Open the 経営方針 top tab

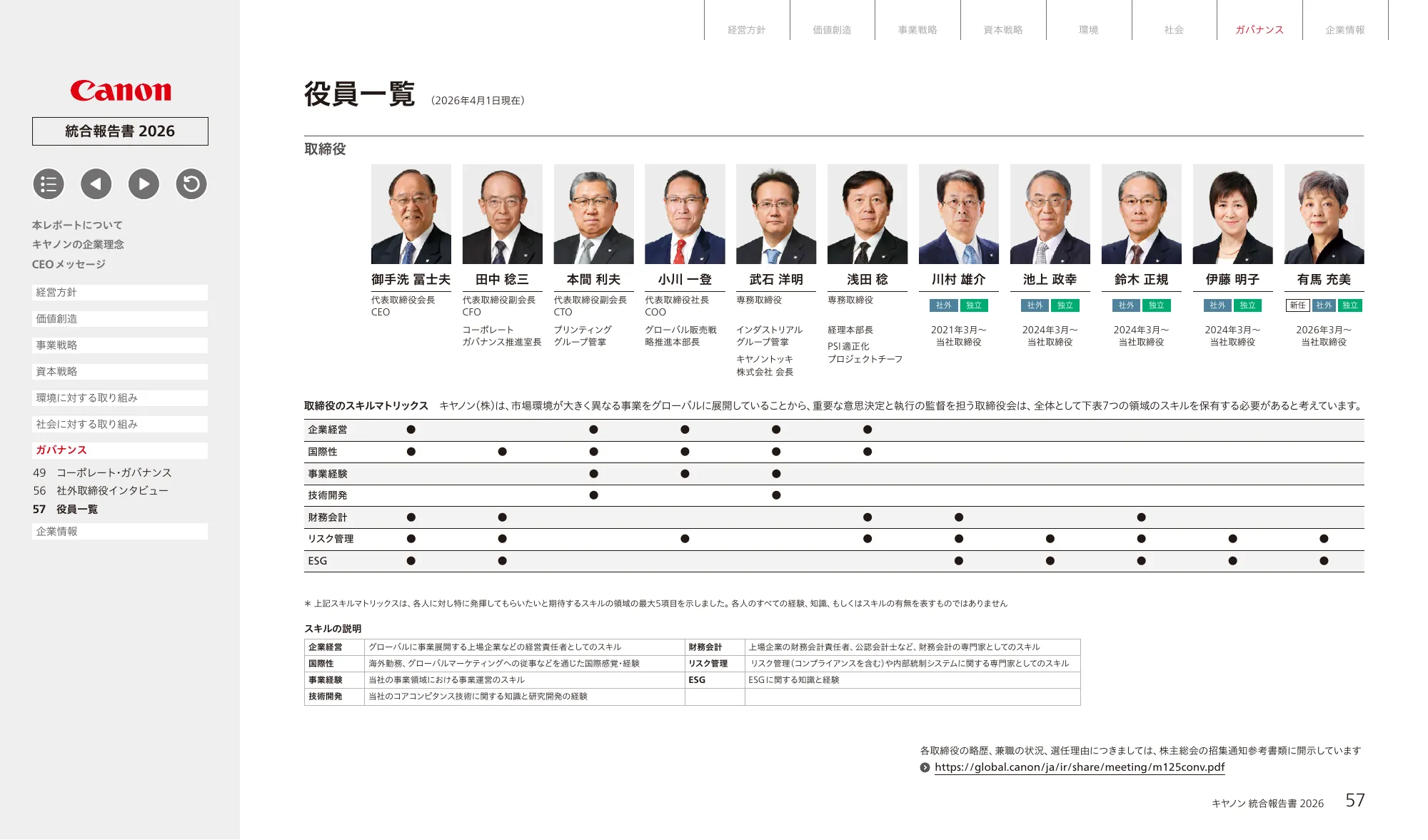click(747, 29)
